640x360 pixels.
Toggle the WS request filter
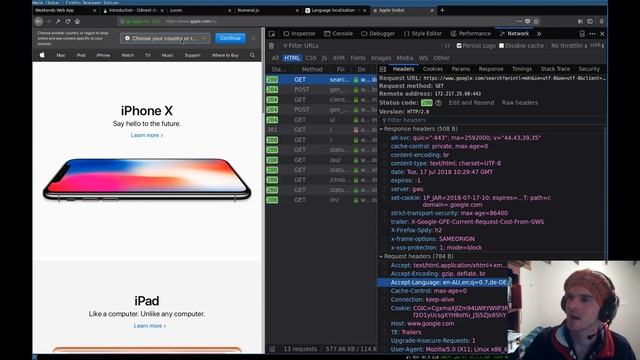pyautogui.click(x=423, y=58)
